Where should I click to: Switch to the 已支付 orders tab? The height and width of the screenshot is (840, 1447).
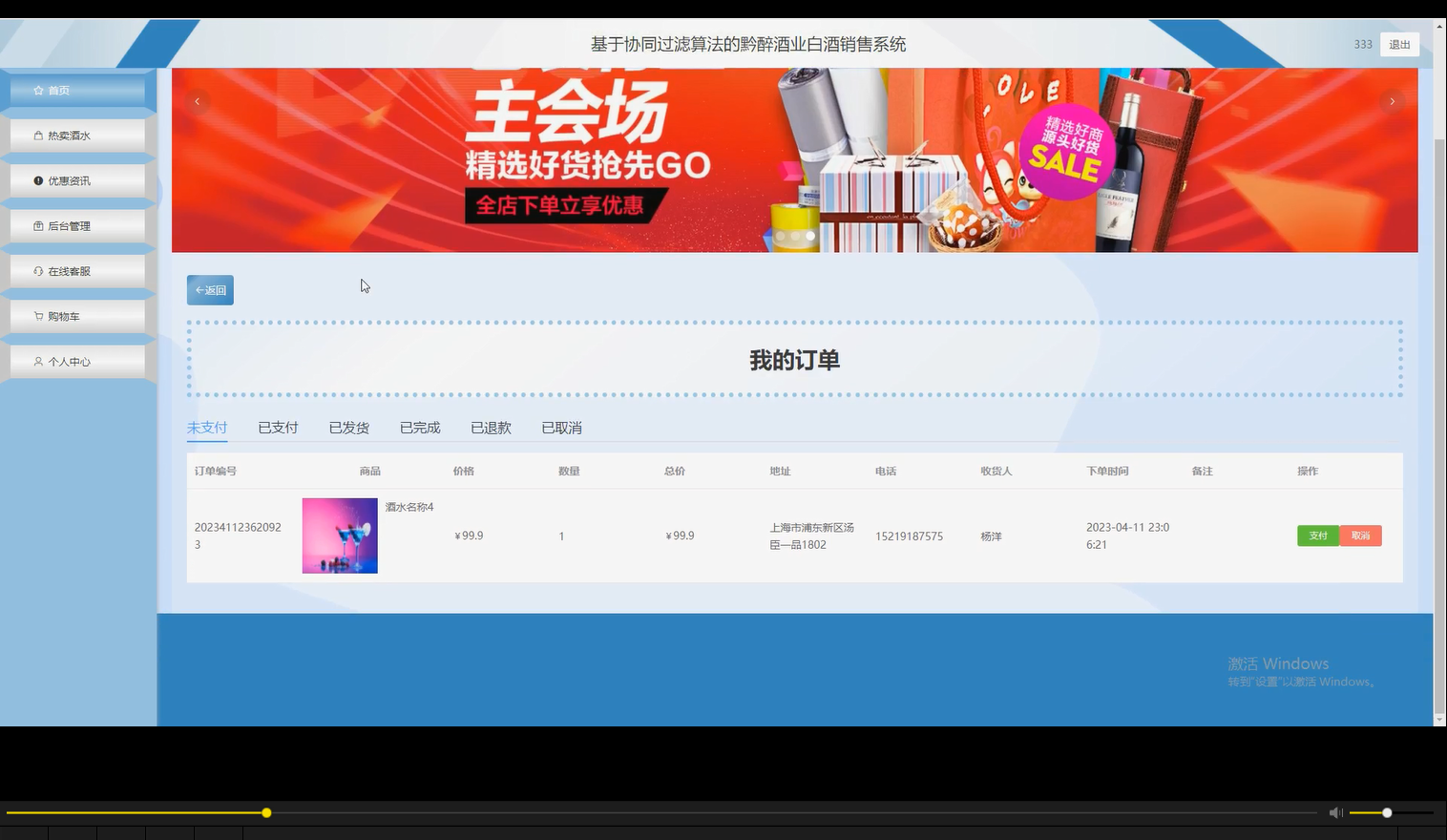pyautogui.click(x=278, y=427)
